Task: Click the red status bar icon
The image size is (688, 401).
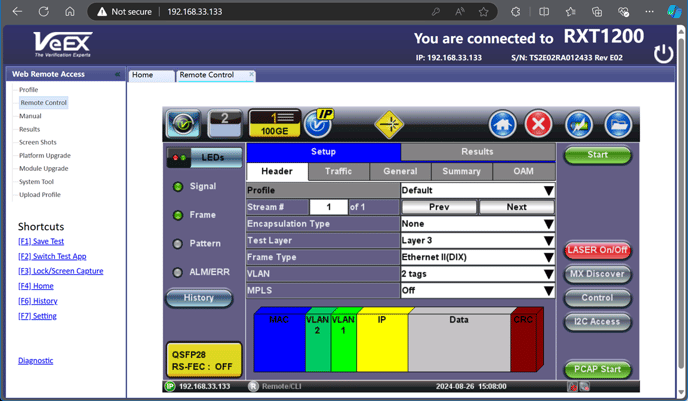Action: point(573,387)
